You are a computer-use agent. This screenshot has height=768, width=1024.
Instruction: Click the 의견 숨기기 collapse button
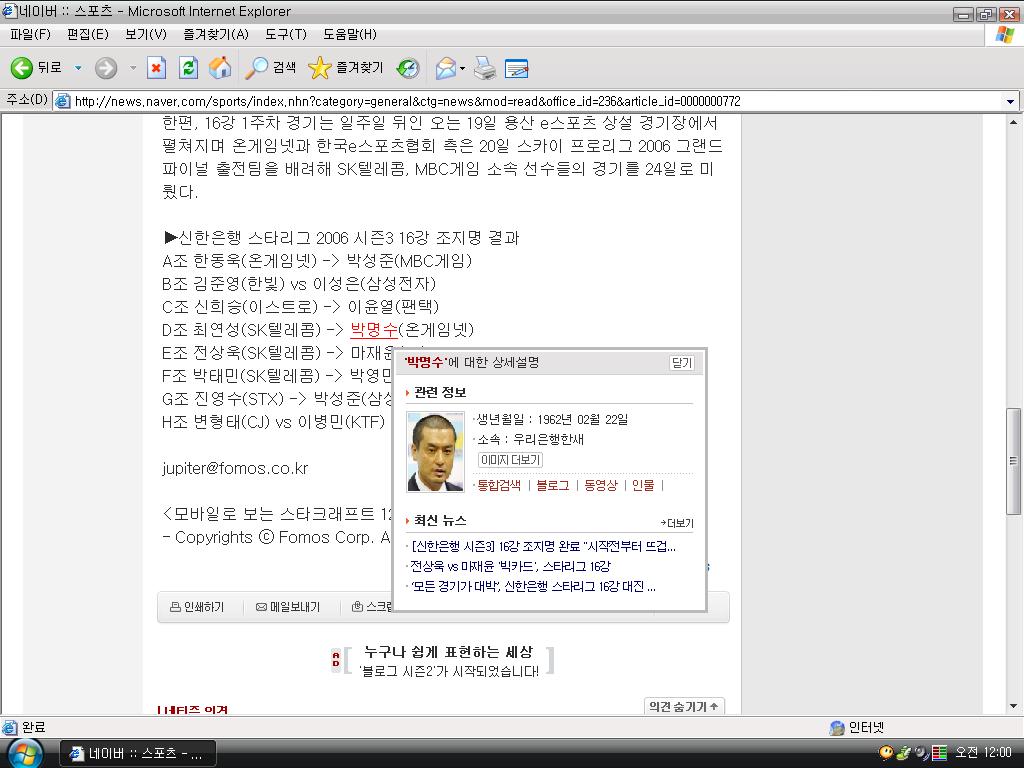pos(684,706)
